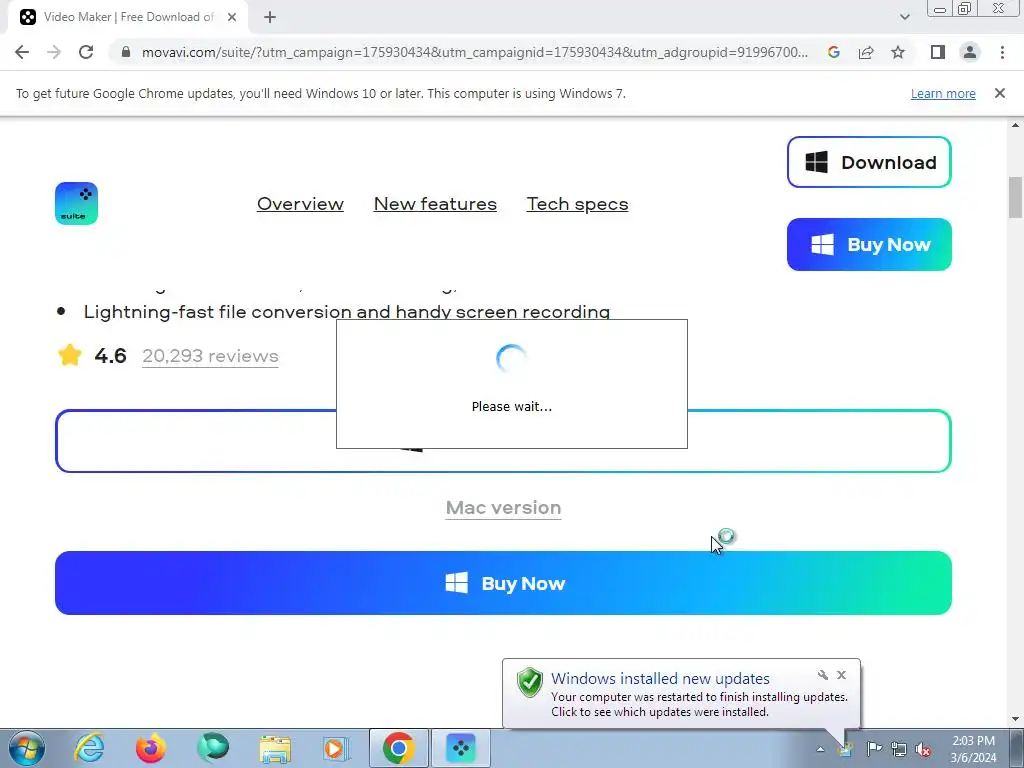
Task: Open the green globe browser taskbar icon
Action: pyautogui.click(x=212, y=748)
